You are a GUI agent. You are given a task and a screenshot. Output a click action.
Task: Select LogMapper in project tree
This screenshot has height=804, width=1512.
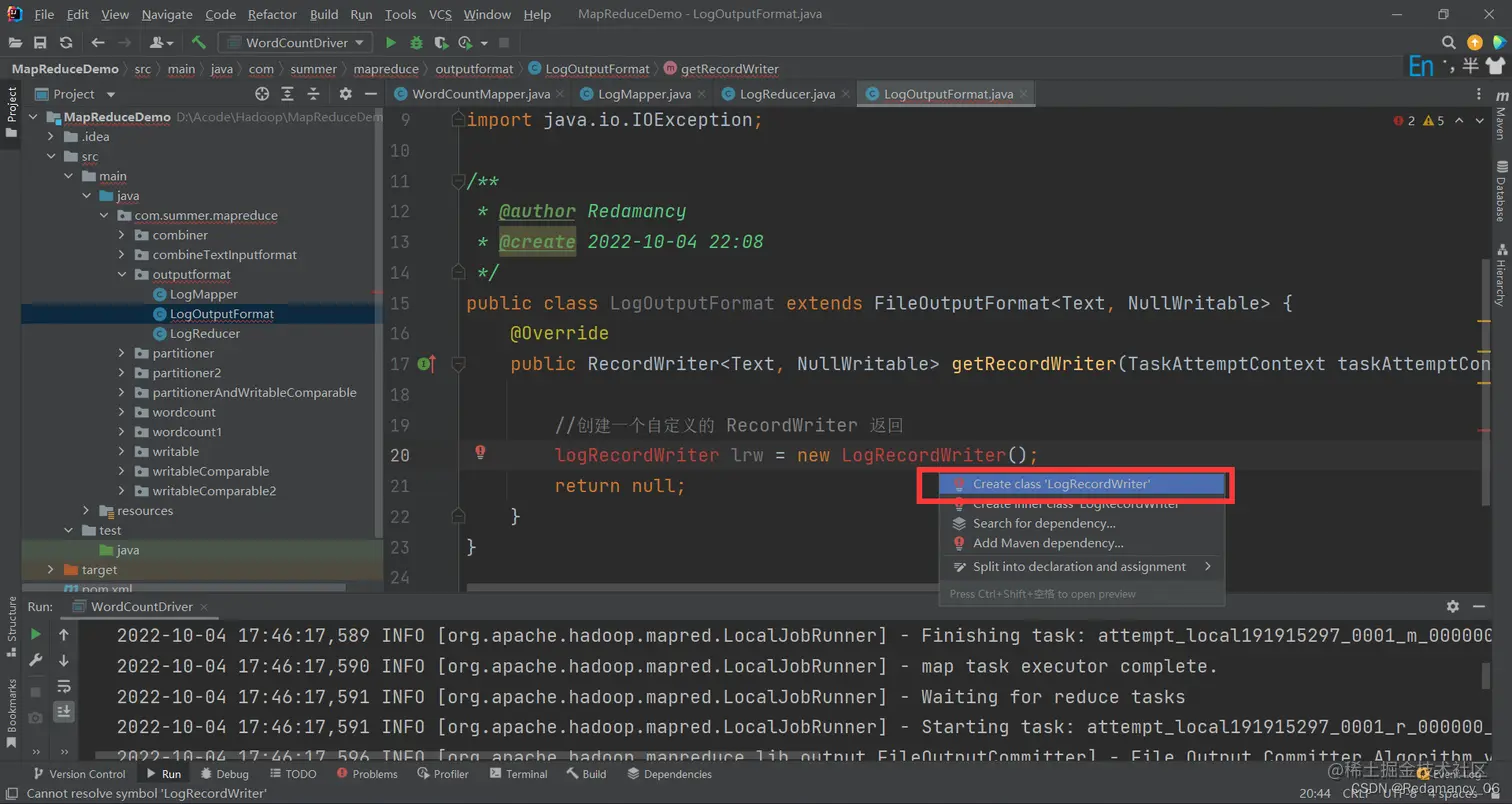coord(204,294)
